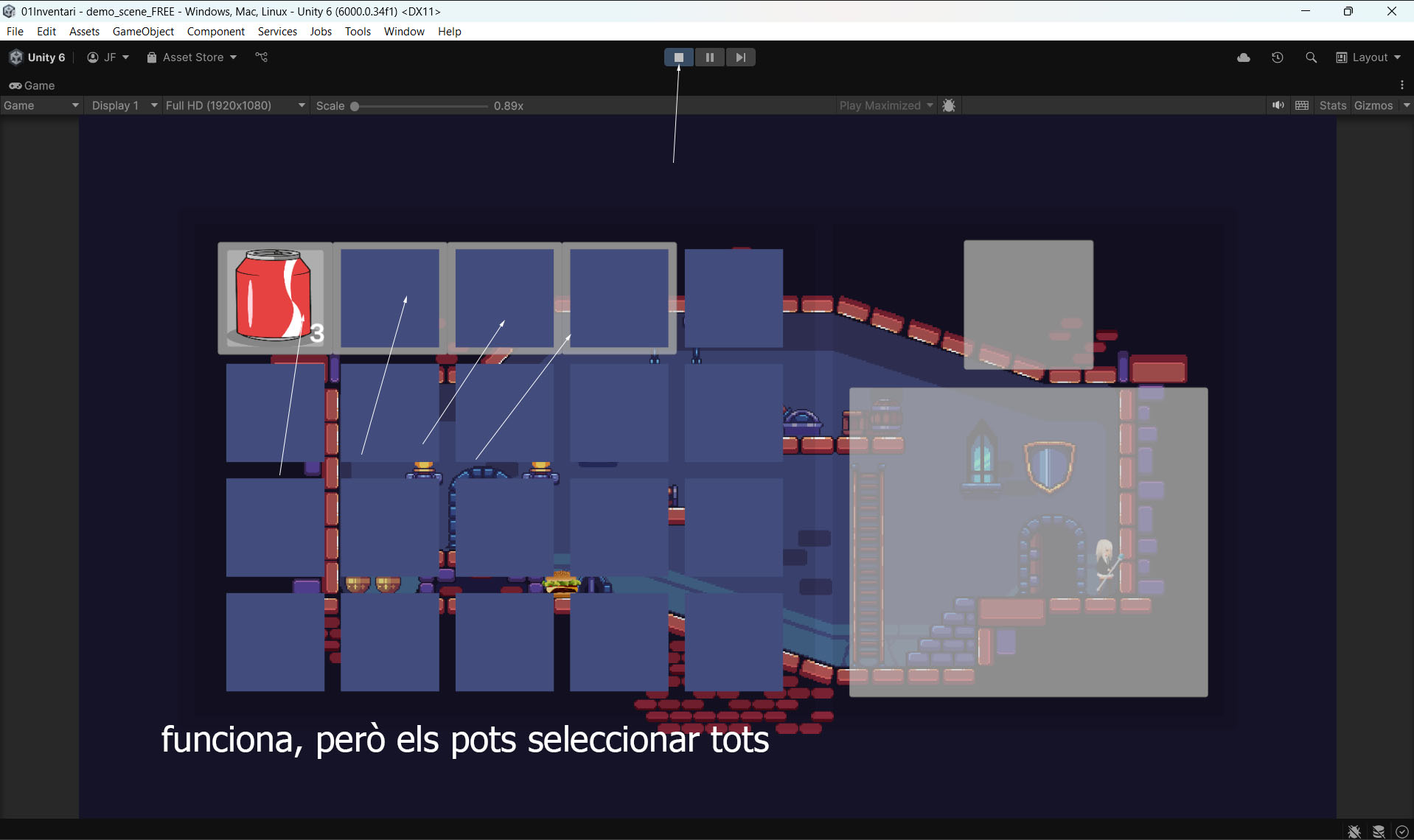Open the Layout dropdown
The image size is (1414, 840).
(1368, 57)
